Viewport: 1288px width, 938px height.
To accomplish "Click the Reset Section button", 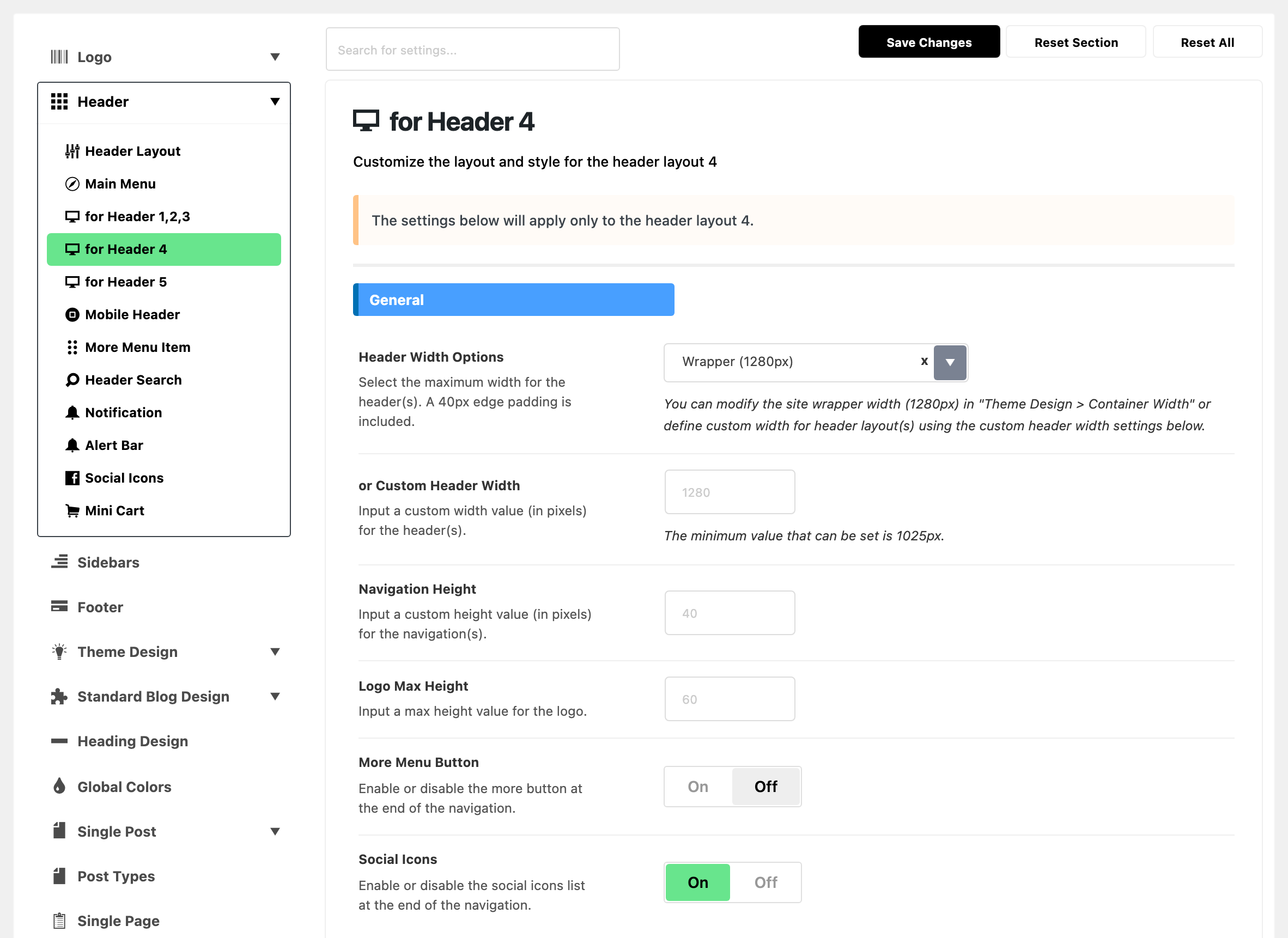I will pyautogui.click(x=1076, y=42).
